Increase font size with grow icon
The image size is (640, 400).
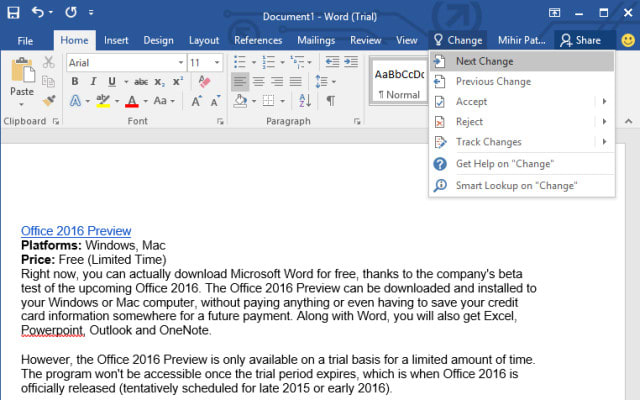pyautogui.click(x=196, y=100)
